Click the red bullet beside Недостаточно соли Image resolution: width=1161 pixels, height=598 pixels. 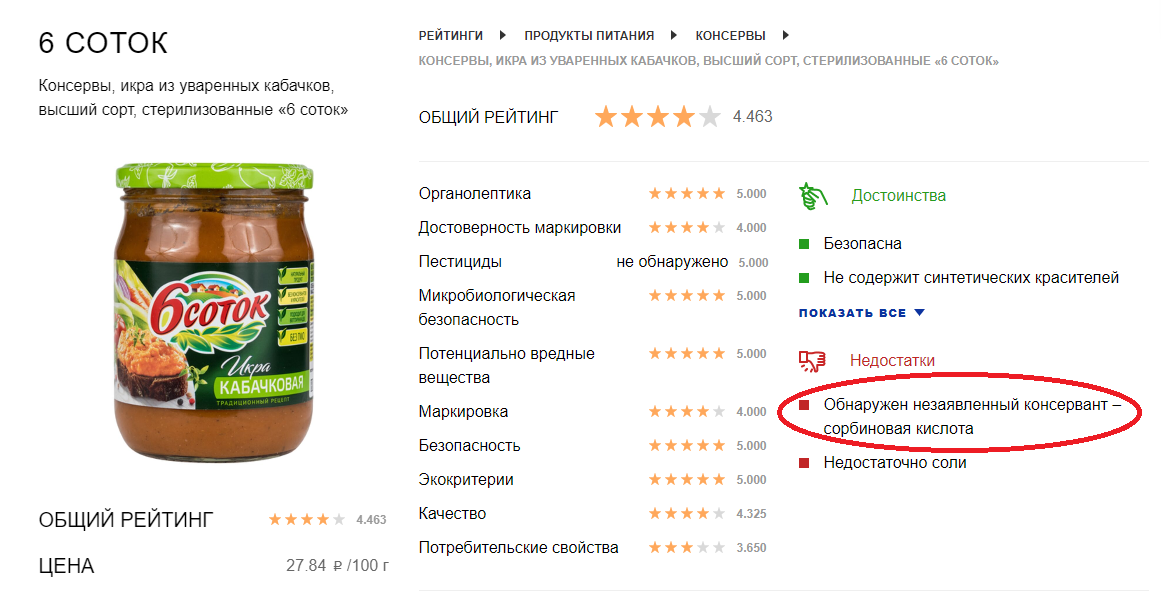(804, 463)
